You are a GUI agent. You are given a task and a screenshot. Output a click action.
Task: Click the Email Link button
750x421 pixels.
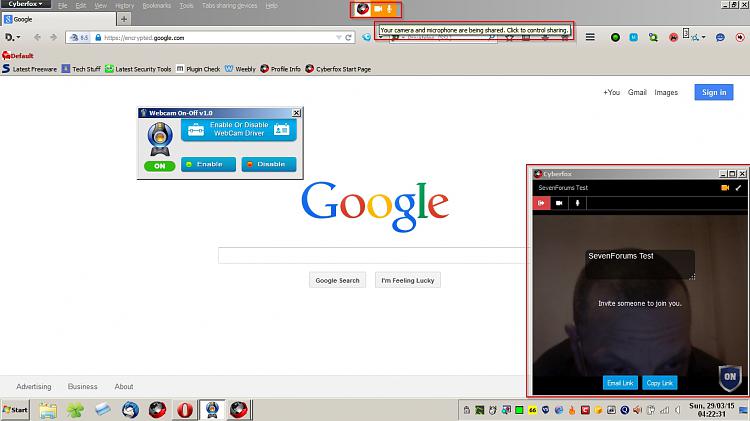coord(620,383)
